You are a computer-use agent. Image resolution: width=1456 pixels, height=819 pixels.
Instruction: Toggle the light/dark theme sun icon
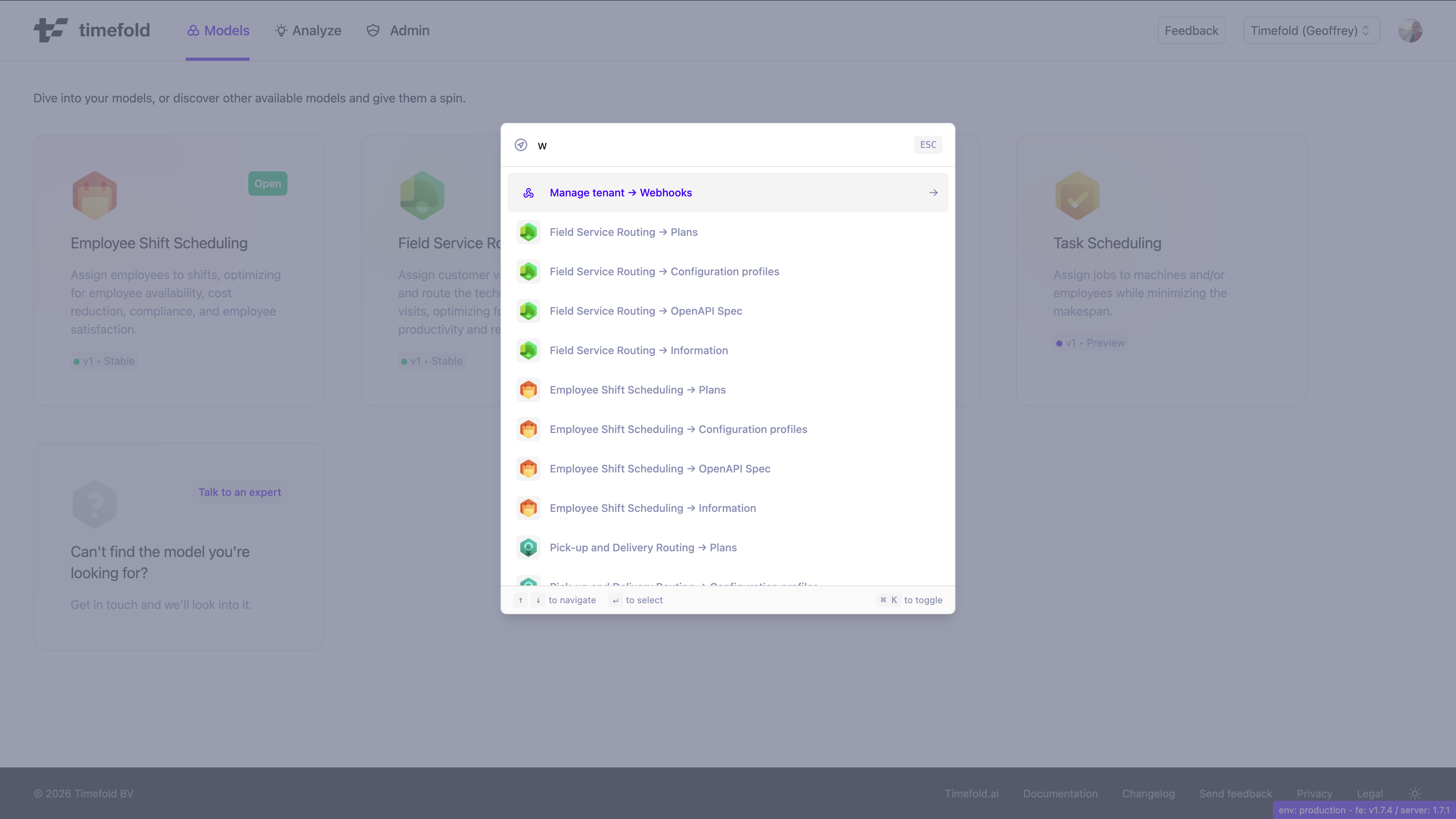click(1415, 794)
